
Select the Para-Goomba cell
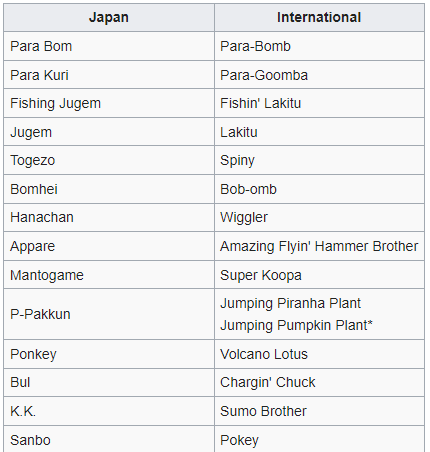click(x=319, y=75)
